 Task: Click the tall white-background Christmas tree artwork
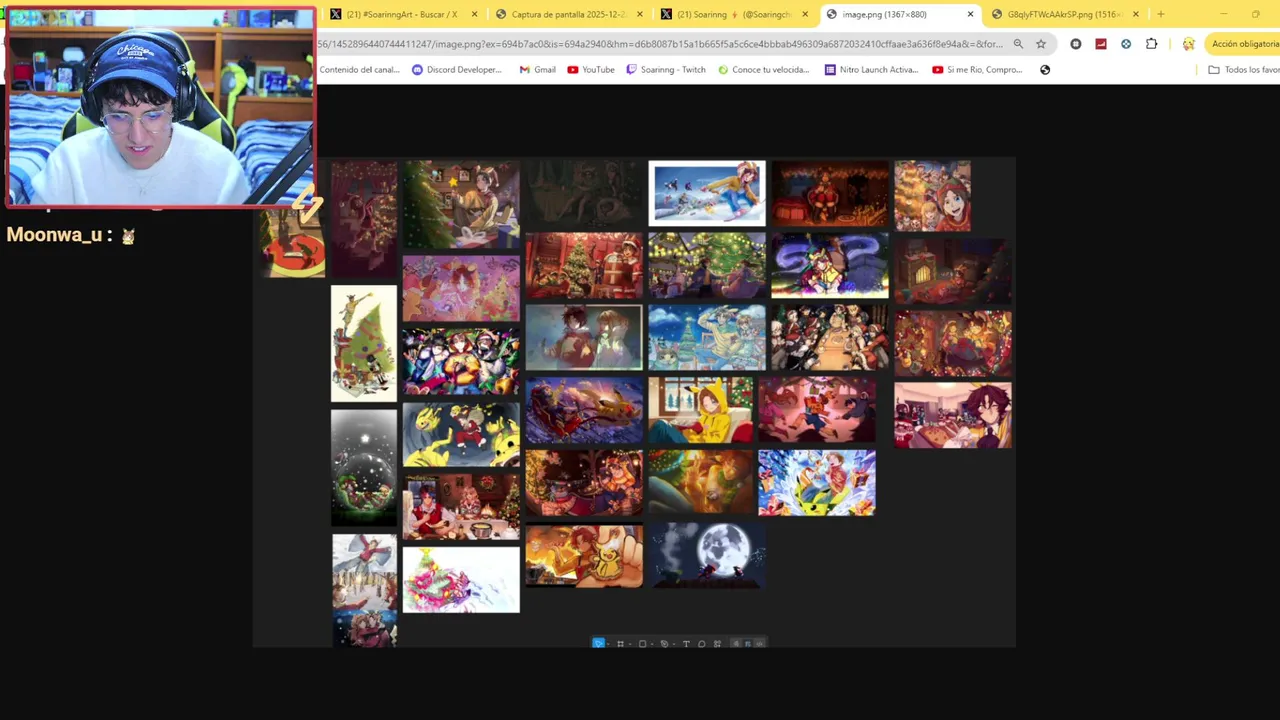pyautogui.click(x=364, y=343)
